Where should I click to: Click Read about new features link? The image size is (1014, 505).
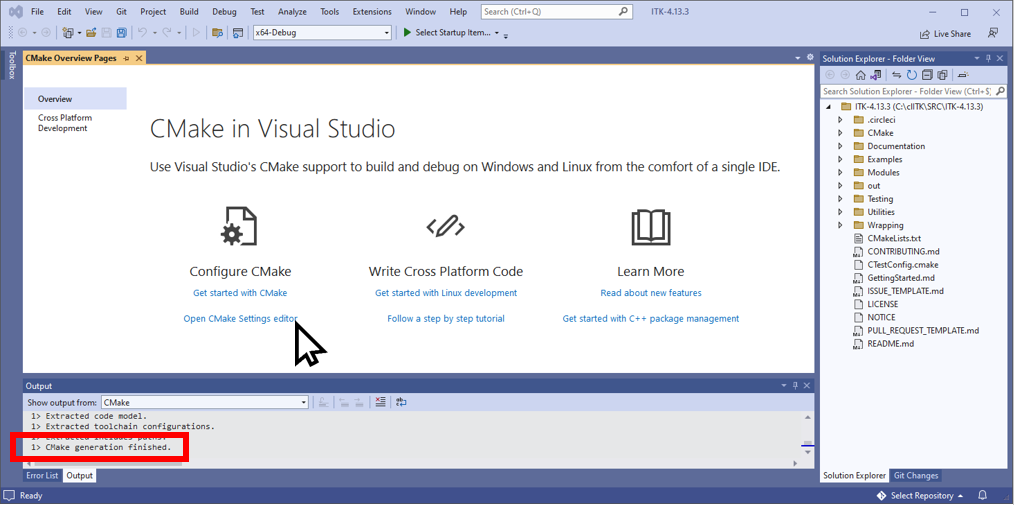coord(651,293)
